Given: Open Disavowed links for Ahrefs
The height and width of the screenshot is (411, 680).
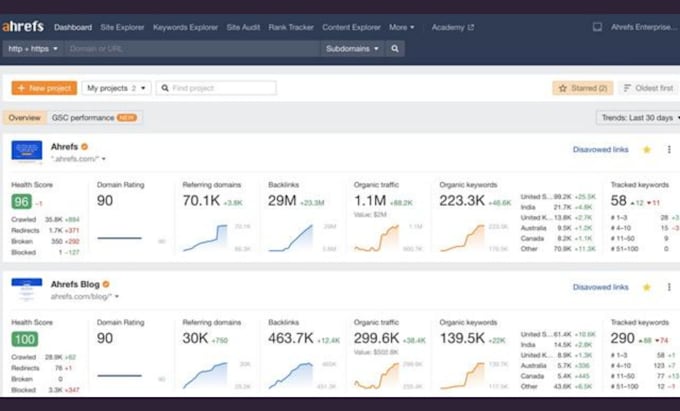Looking at the screenshot, I should click(600, 150).
